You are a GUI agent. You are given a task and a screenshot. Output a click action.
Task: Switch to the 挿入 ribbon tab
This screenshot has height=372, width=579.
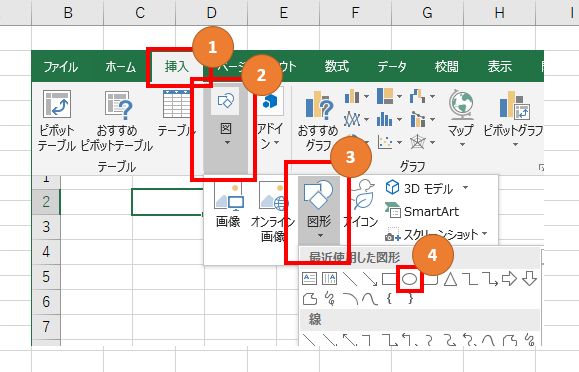(x=177, y=66)
